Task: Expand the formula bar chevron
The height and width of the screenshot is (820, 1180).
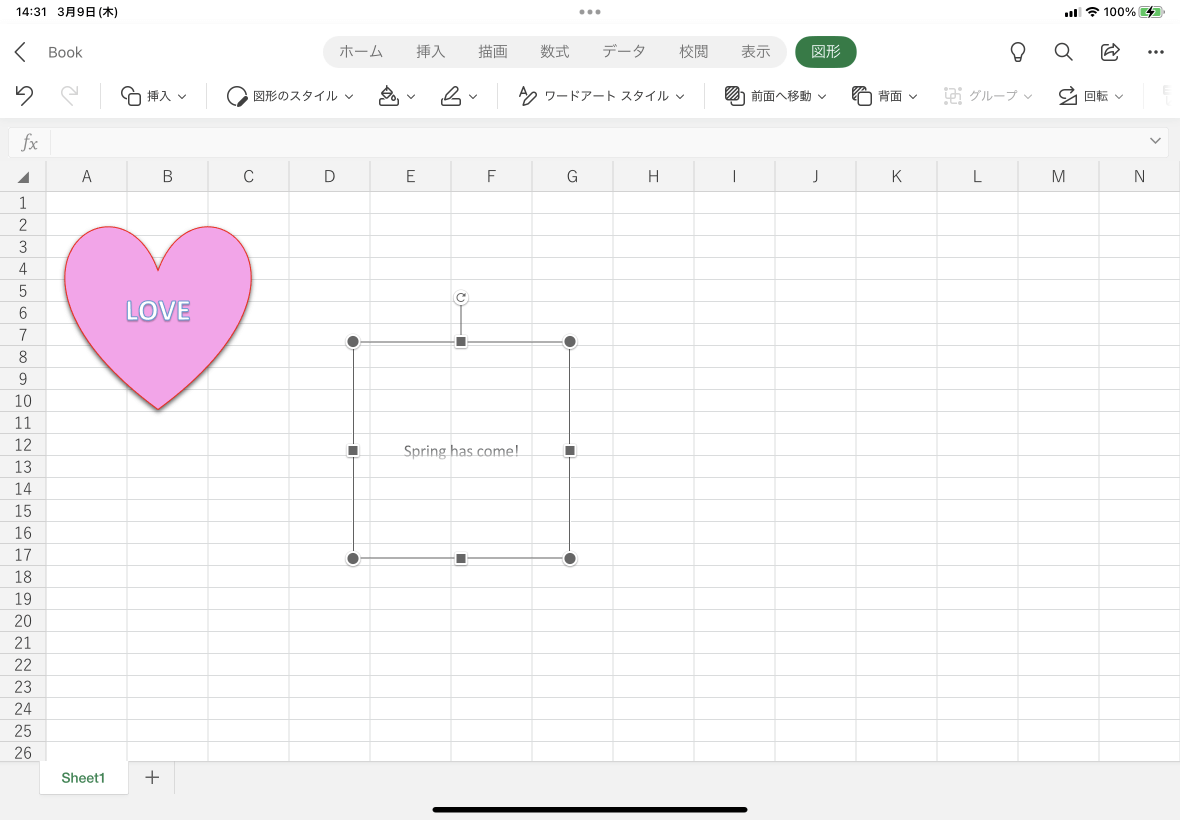Action: [1155, 141]
